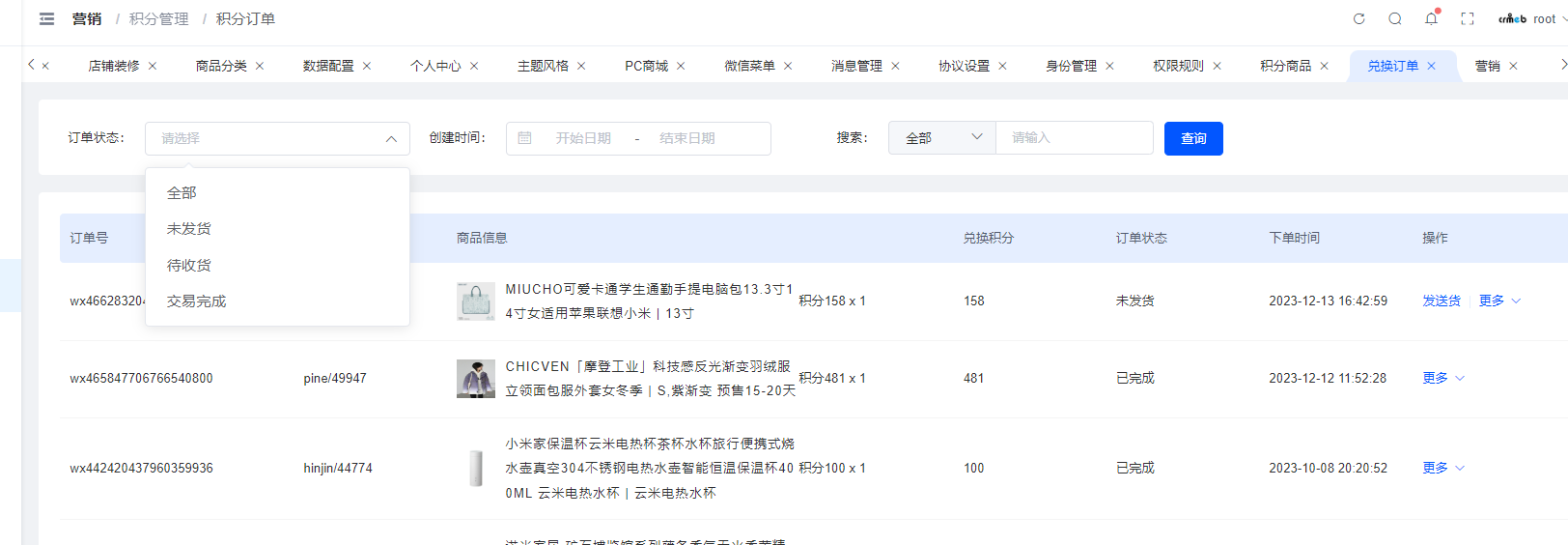Open the search type 全部 dropdown

(942, 138)
